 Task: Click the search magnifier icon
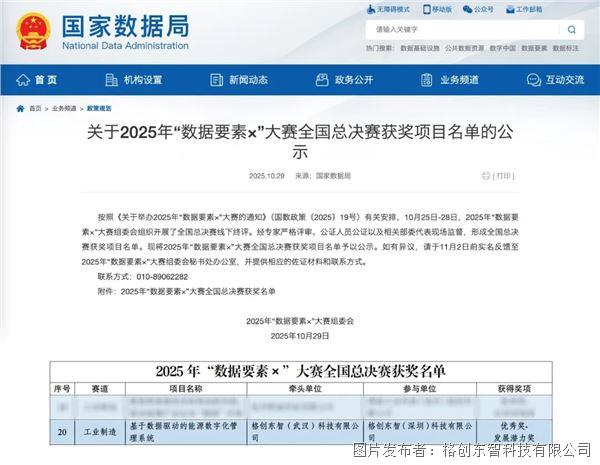tap(571, 29)
